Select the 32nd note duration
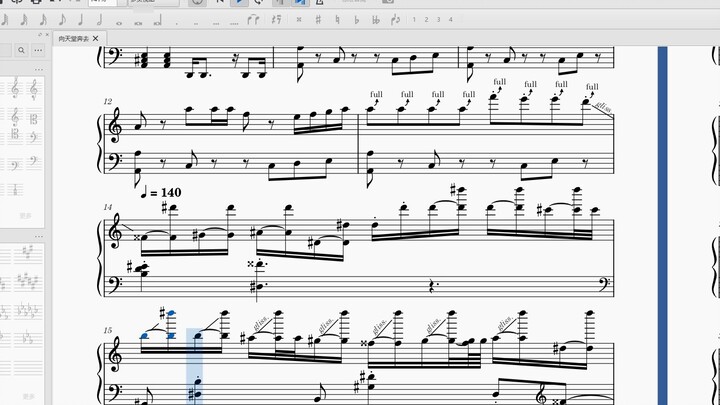Viewport: 720px width, 405px height. click(x=24, y=20)
